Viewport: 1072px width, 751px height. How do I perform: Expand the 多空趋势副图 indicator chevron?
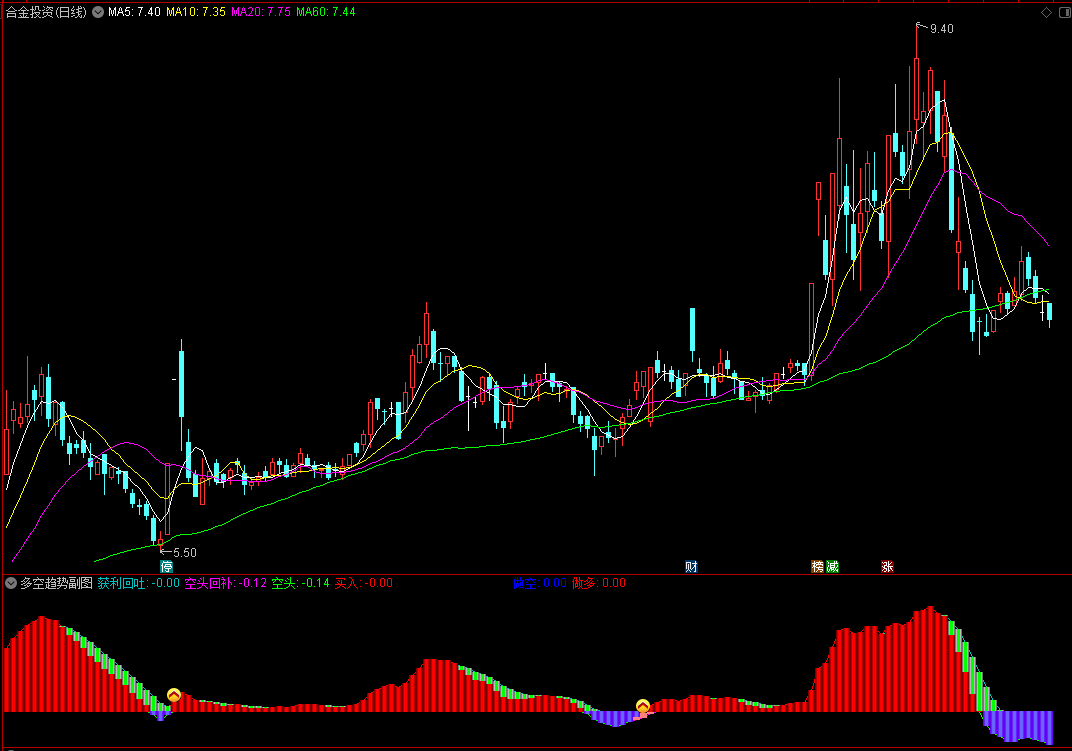(x=11, y=583)
